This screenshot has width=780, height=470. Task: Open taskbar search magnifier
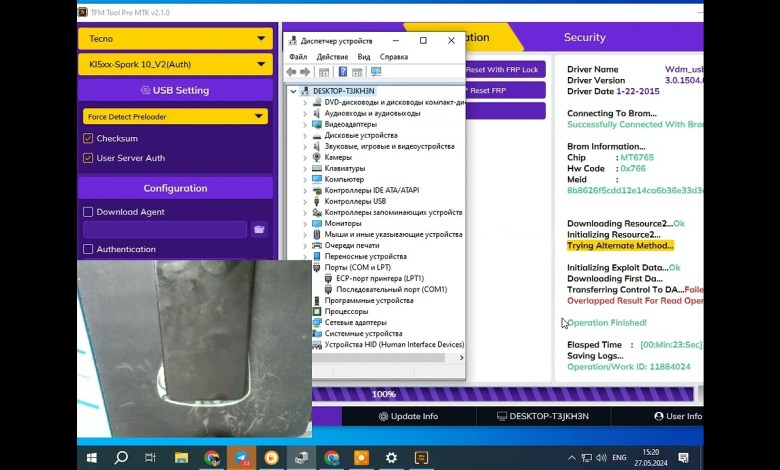(121, 458)
